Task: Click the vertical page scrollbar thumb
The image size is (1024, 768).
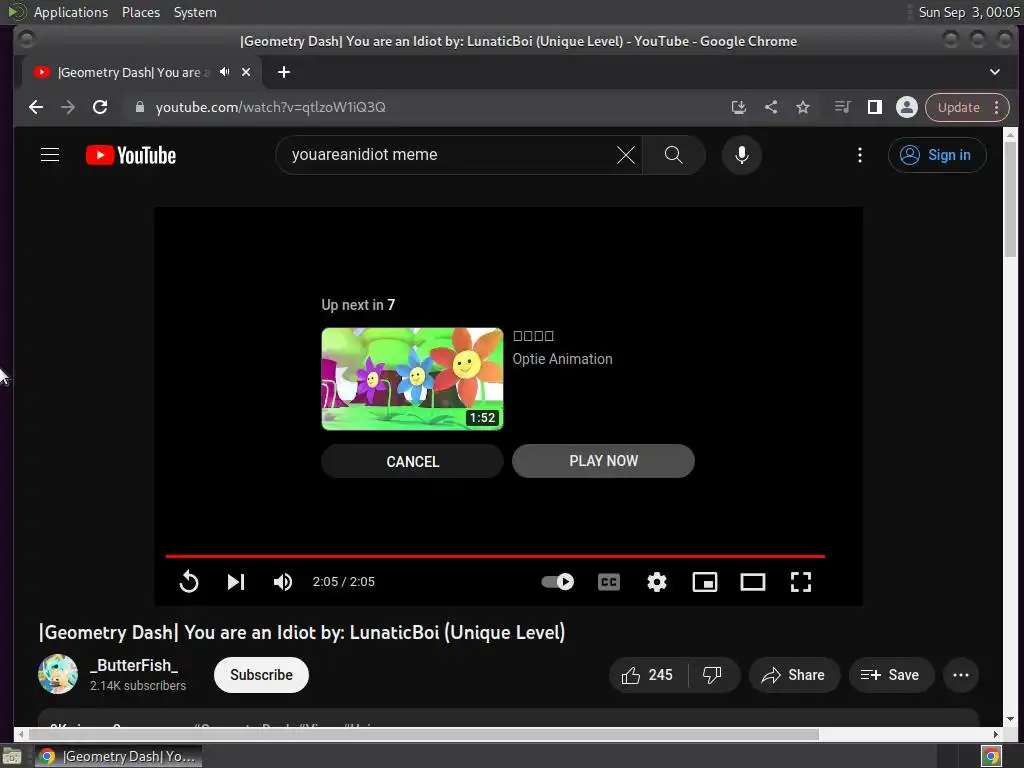Action: (x=1010, y=199)
